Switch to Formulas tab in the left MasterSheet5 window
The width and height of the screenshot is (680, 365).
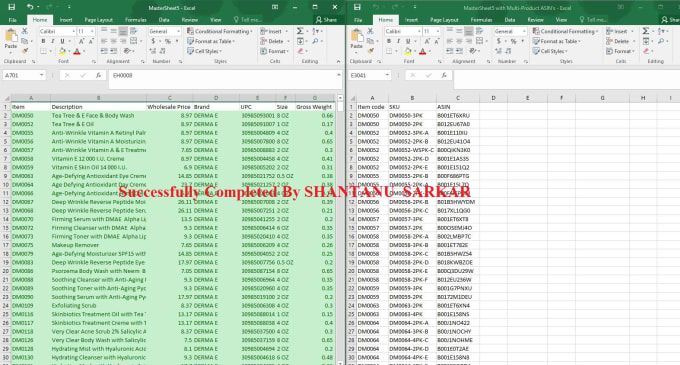pyautogui.click(x=135, y=20)
